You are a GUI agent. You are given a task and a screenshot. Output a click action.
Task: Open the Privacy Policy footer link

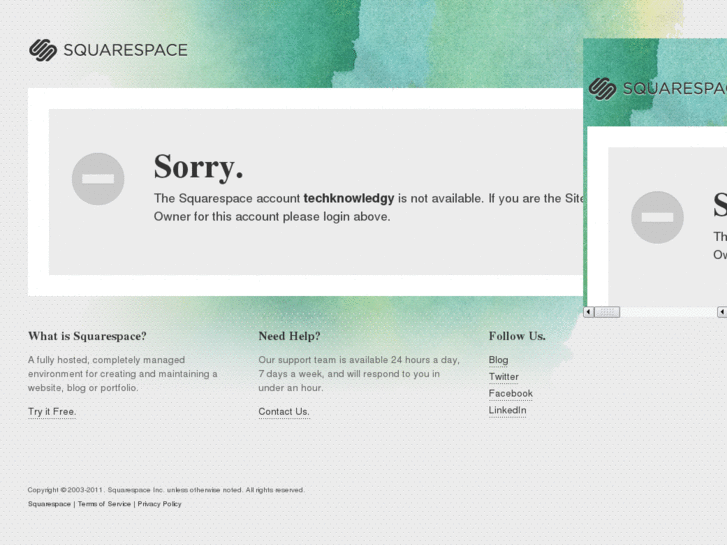click(159, 504)
